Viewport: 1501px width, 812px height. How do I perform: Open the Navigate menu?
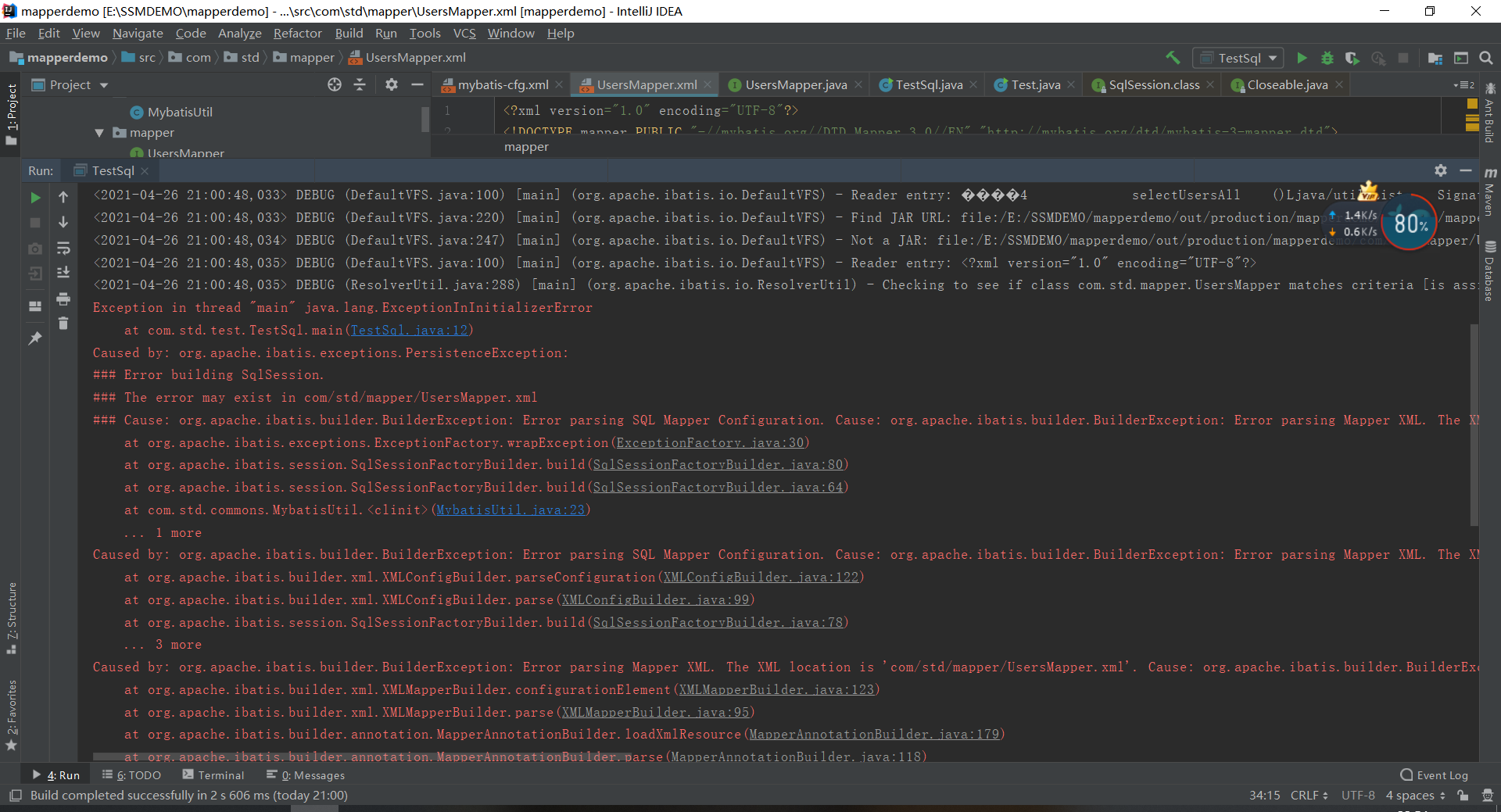point(138,33)
